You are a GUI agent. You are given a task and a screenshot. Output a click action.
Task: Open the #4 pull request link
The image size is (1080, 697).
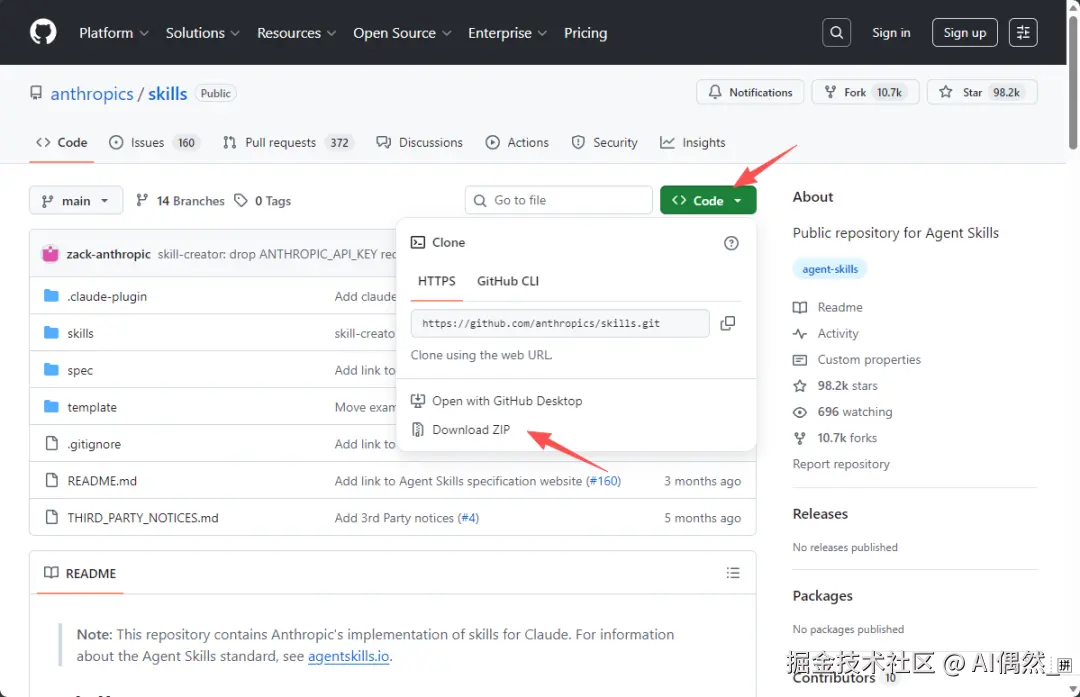[468, 518]
